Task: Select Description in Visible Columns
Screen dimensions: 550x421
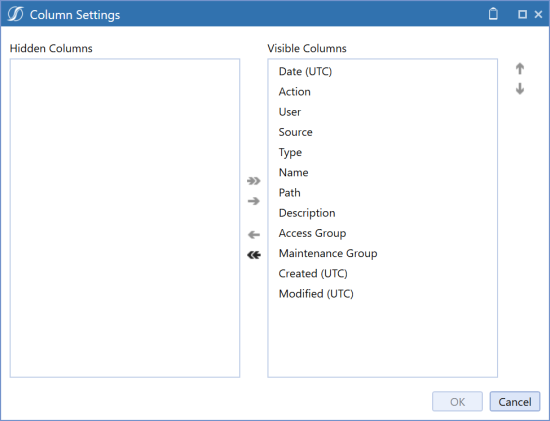Action: (x=382, y=213)
